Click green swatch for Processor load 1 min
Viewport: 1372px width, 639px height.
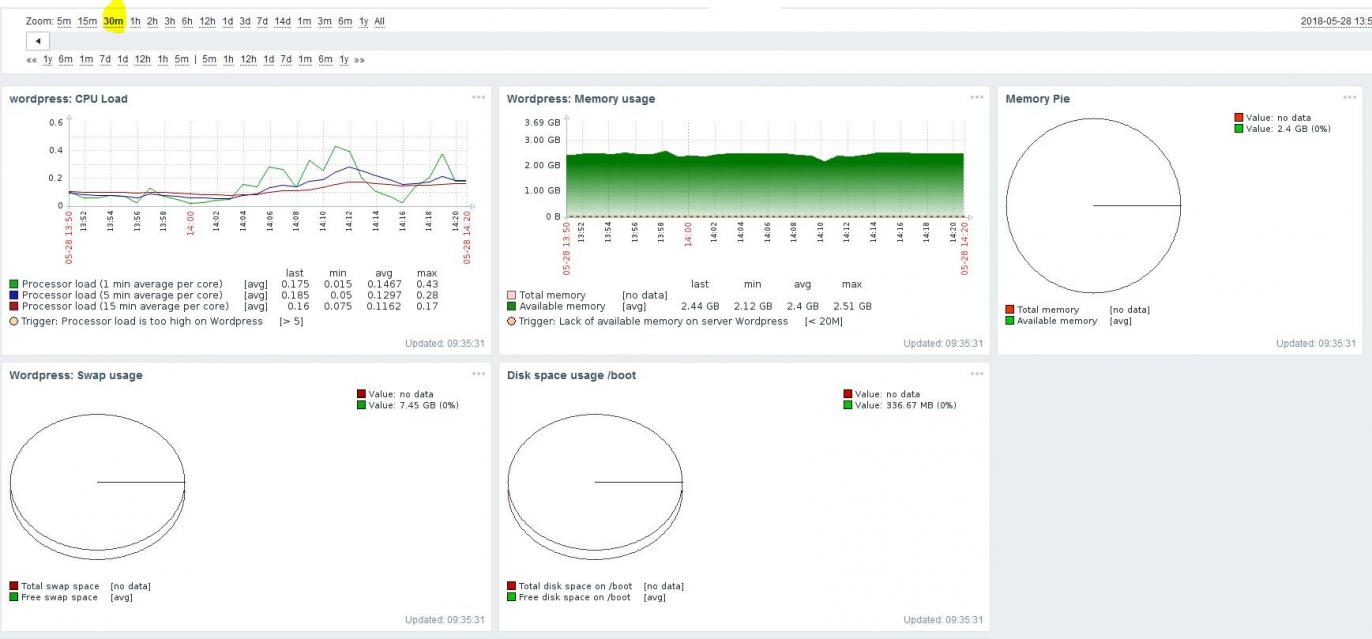click(14, 284)
